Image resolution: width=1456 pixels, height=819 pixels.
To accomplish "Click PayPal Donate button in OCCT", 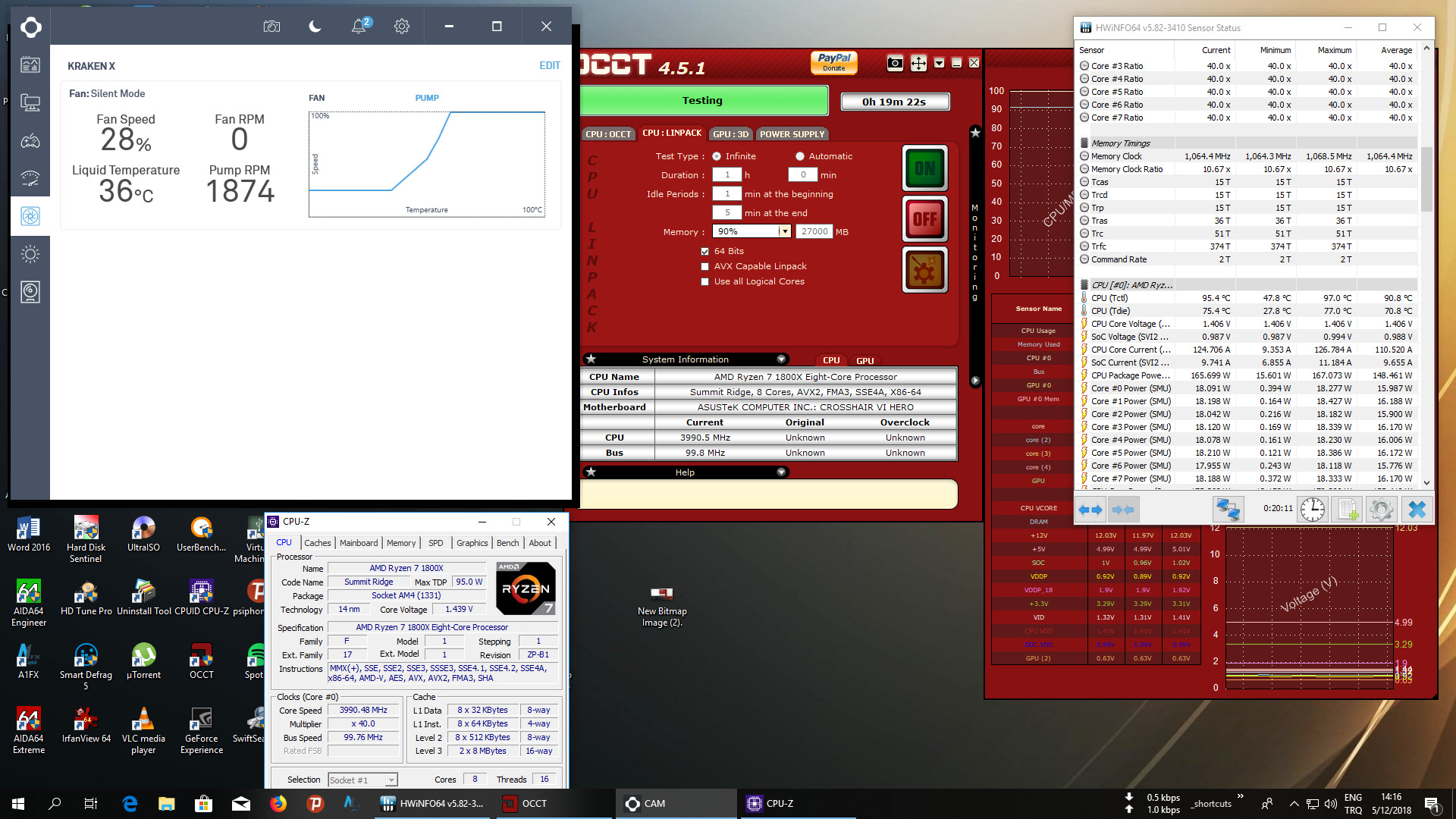I will [x=834, y=62].
